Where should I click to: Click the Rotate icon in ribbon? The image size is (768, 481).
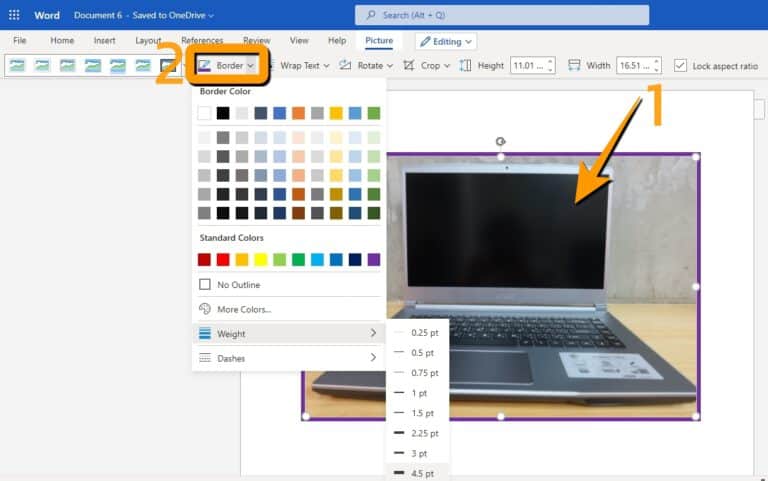click(x=345, y=65)
